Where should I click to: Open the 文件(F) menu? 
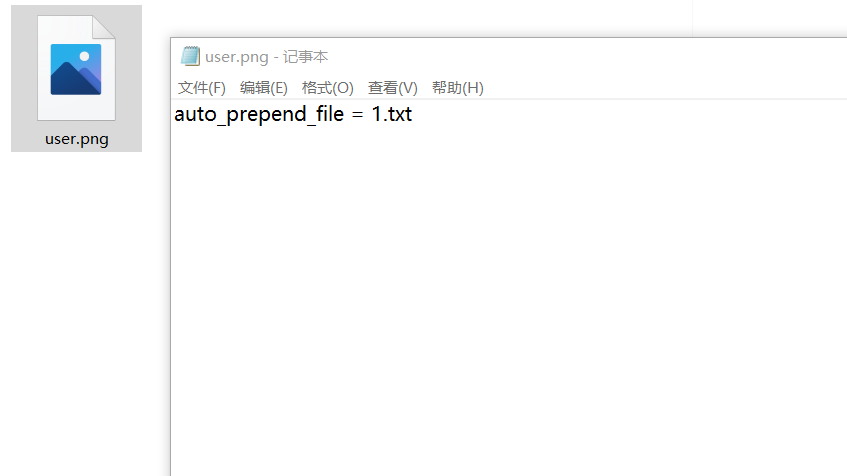pos(201,88)
